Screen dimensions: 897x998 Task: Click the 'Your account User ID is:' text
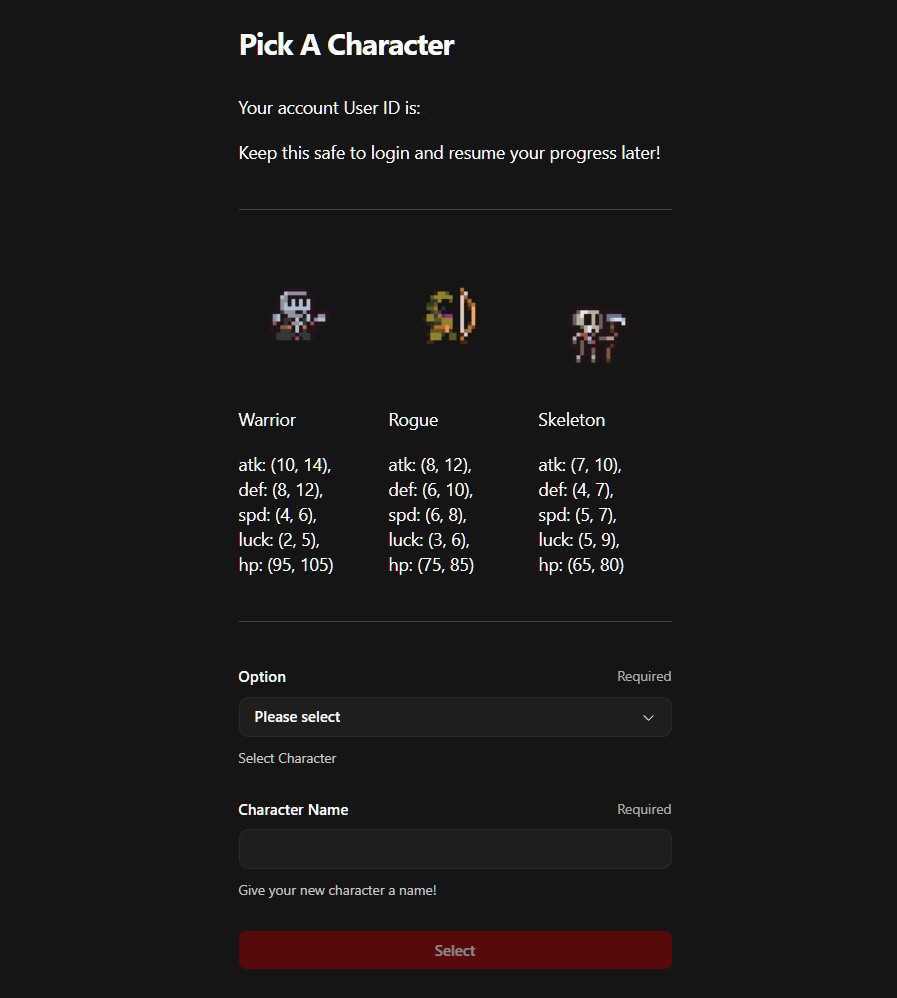pyautogui.click(x=329, y=108)
